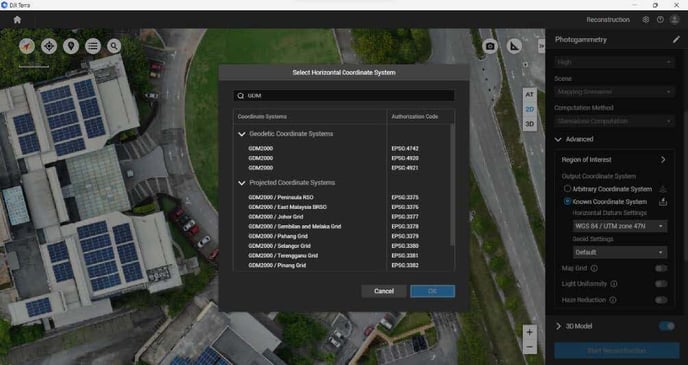Click the recenter target map icon
688x365 pixels.
point(49,46)
